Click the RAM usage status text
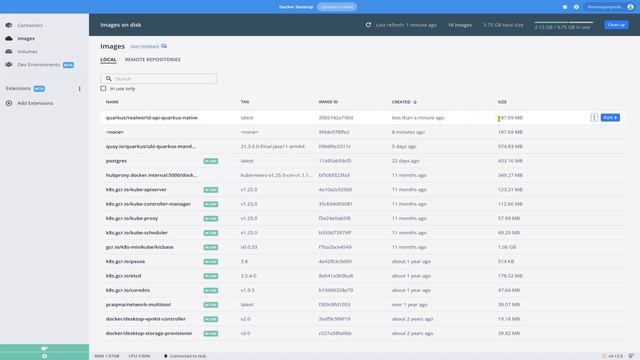Viewport: 640px width, 360px height. pos(107,356)
